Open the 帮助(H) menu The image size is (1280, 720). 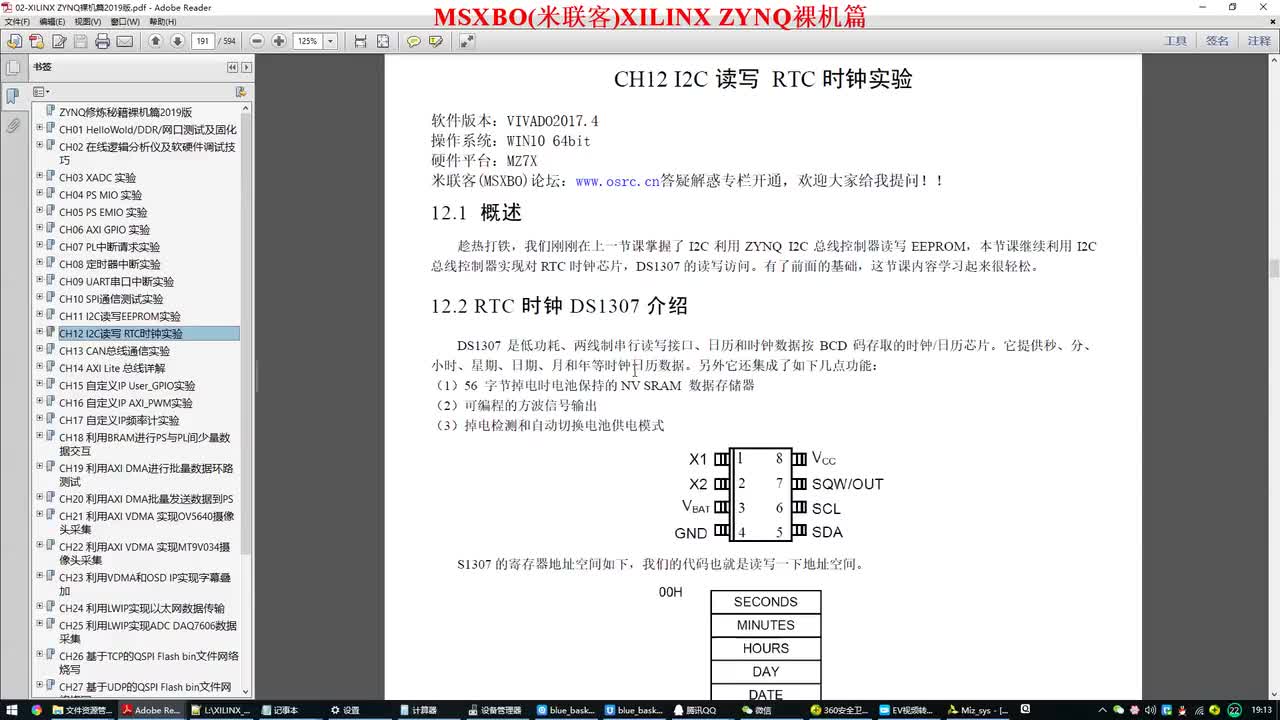pos(163,21)
